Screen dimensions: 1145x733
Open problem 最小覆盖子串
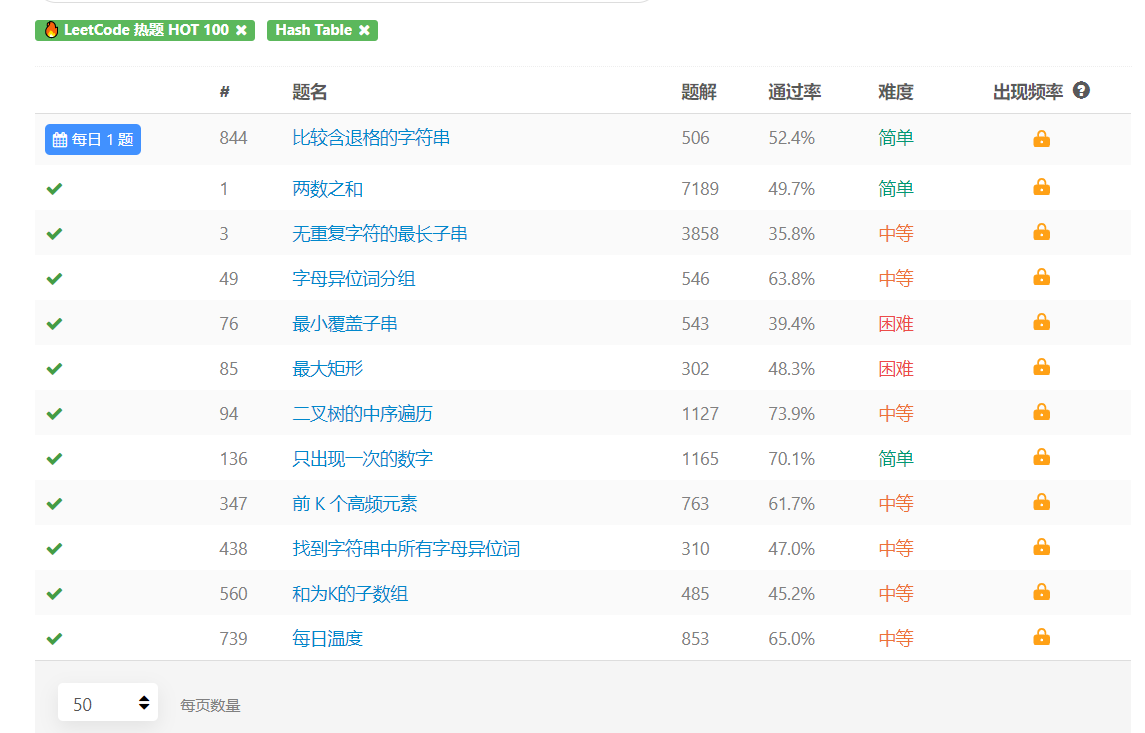[345, 323]
